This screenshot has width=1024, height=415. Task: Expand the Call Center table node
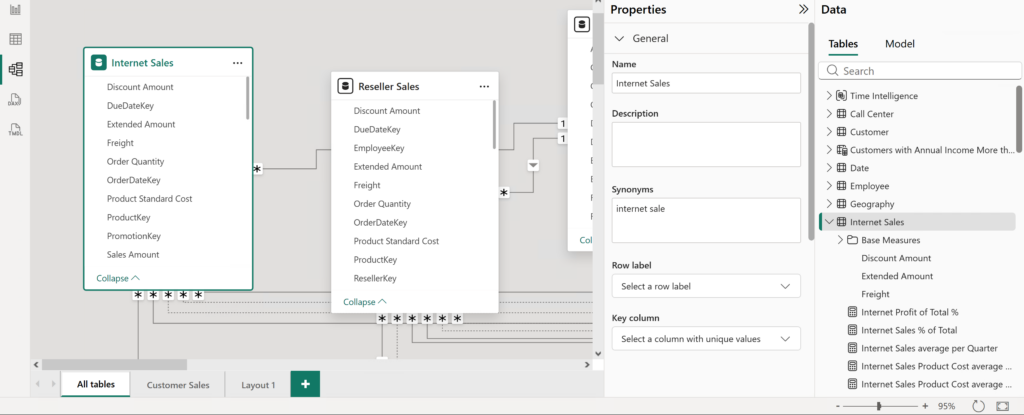pos(829,114)
